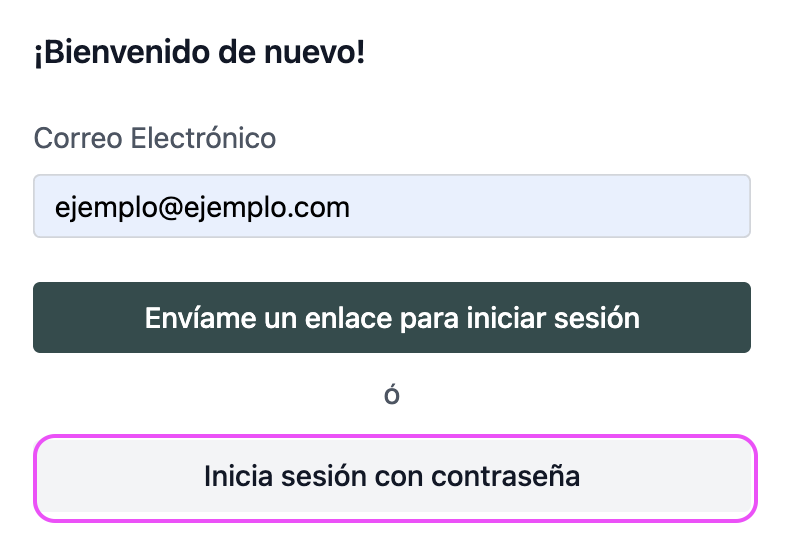The height and width of the screenshot is (559, 785).
Task: Click the "or" divider between buttons
Action: click(x=392, y=396)
